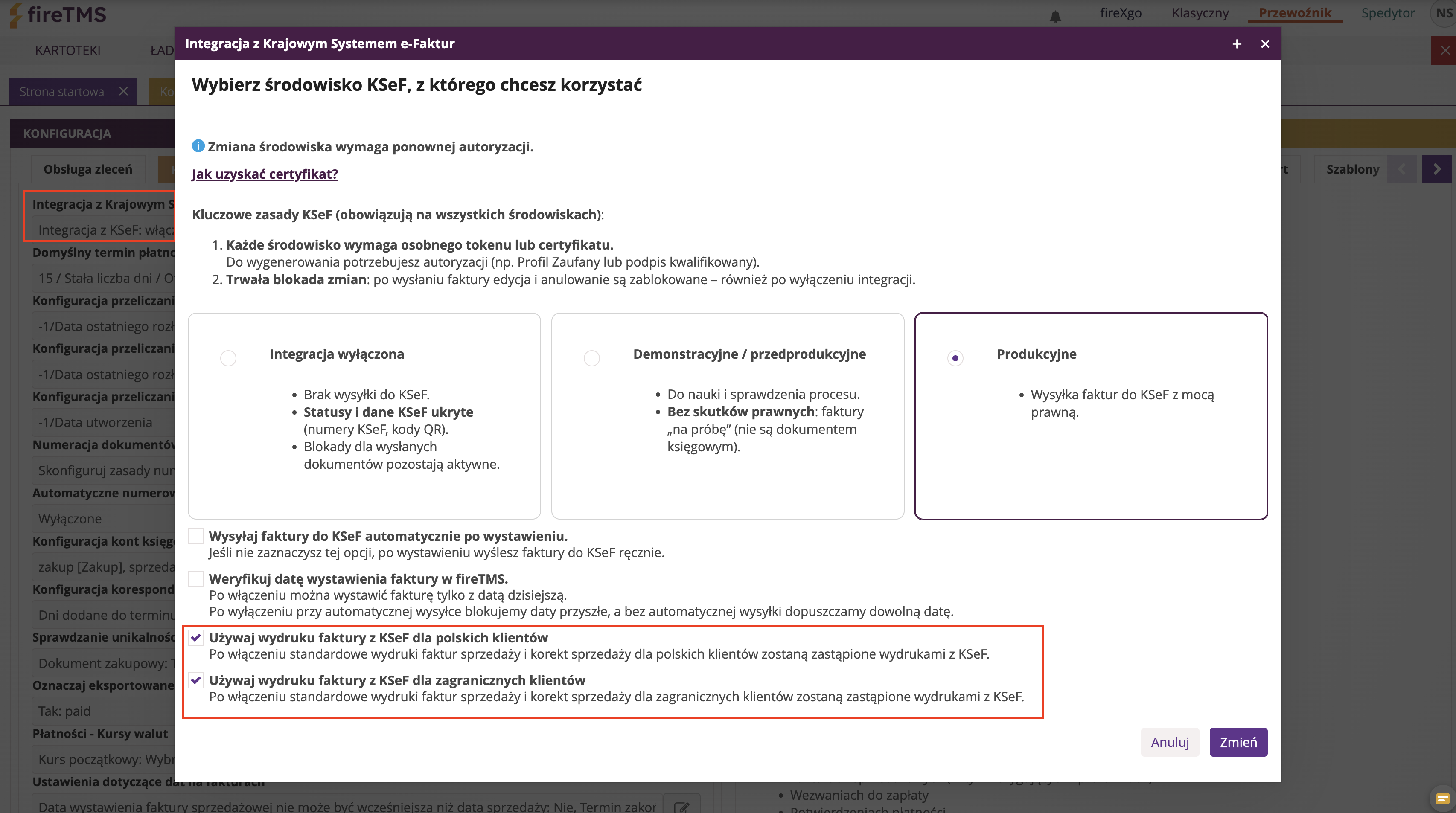The height and width of the screenshot is (813, 1456).
Task: Enable automatic invoice sending to KSeF
Action: coord(195,536)
